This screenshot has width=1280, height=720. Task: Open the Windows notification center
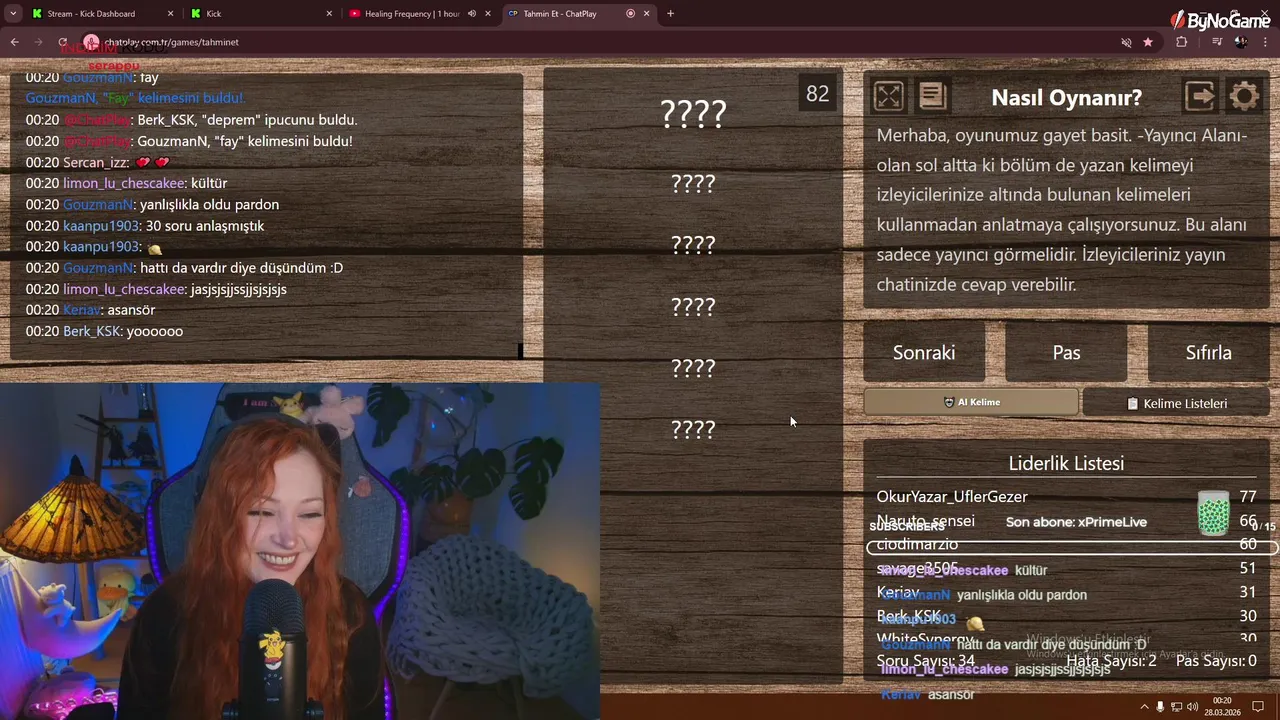(x=1258, y=707)
